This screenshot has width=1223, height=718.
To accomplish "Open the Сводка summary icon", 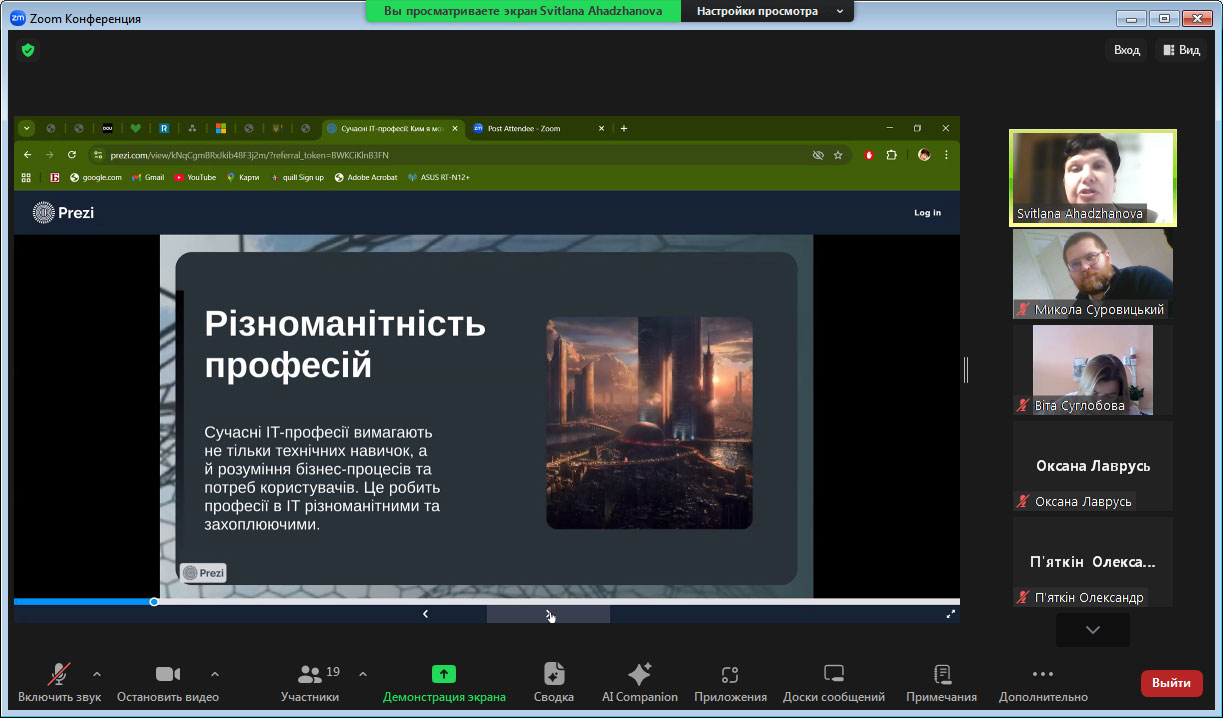I will point(553,674).
